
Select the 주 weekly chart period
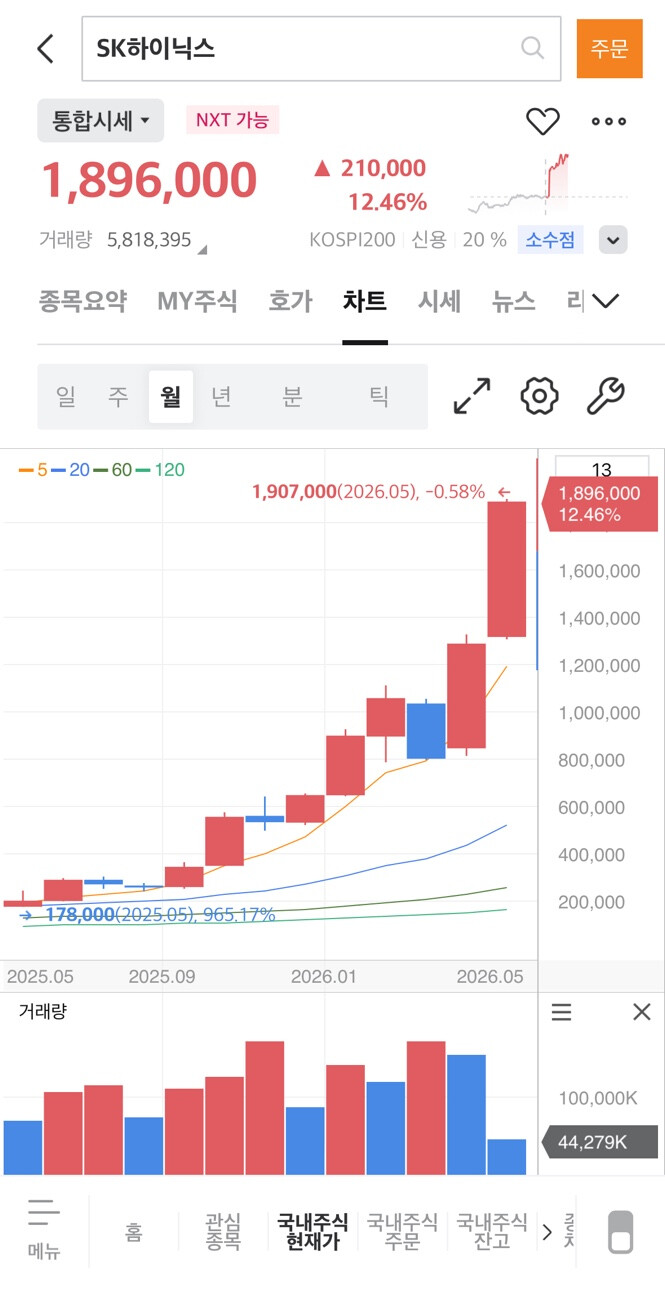(x=118, y=397)
